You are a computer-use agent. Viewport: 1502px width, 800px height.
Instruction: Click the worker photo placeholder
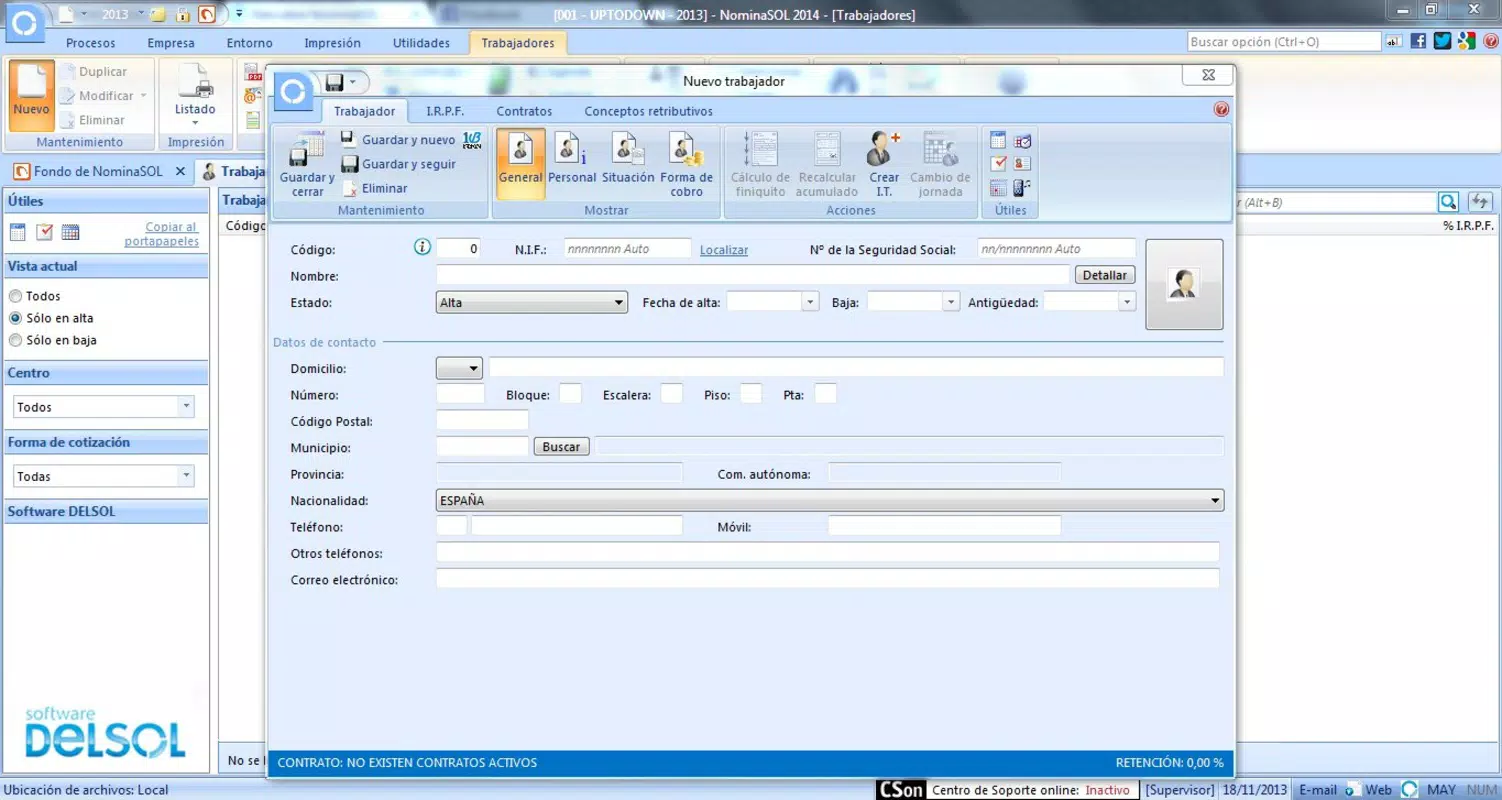1184,284
